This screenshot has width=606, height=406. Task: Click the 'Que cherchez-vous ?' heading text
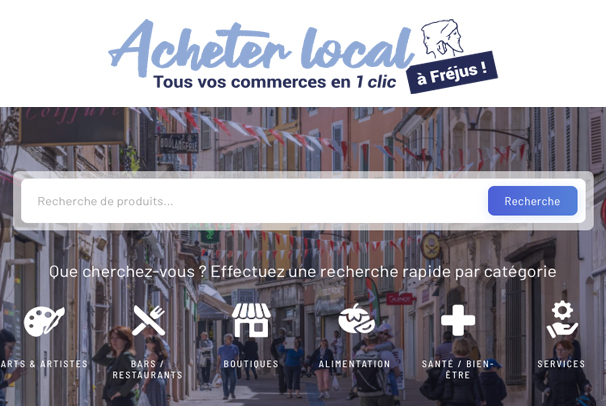128,272
